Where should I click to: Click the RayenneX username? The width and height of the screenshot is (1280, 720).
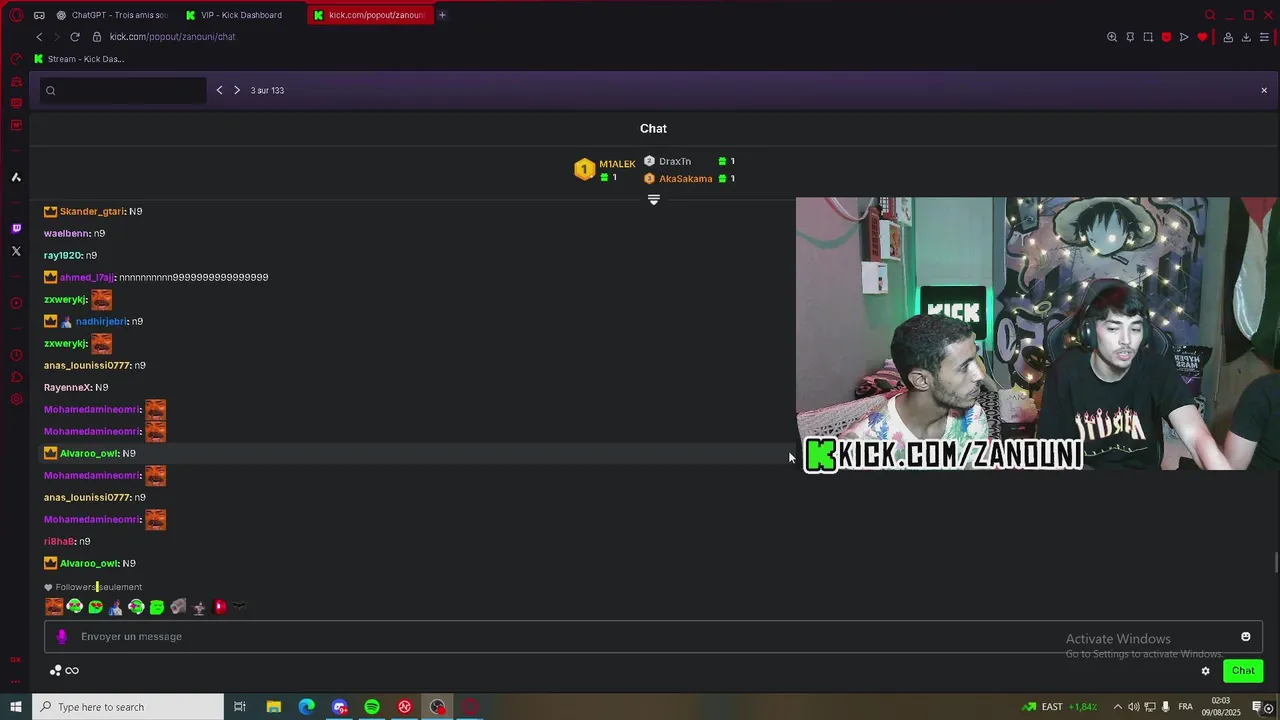point(68,387)
